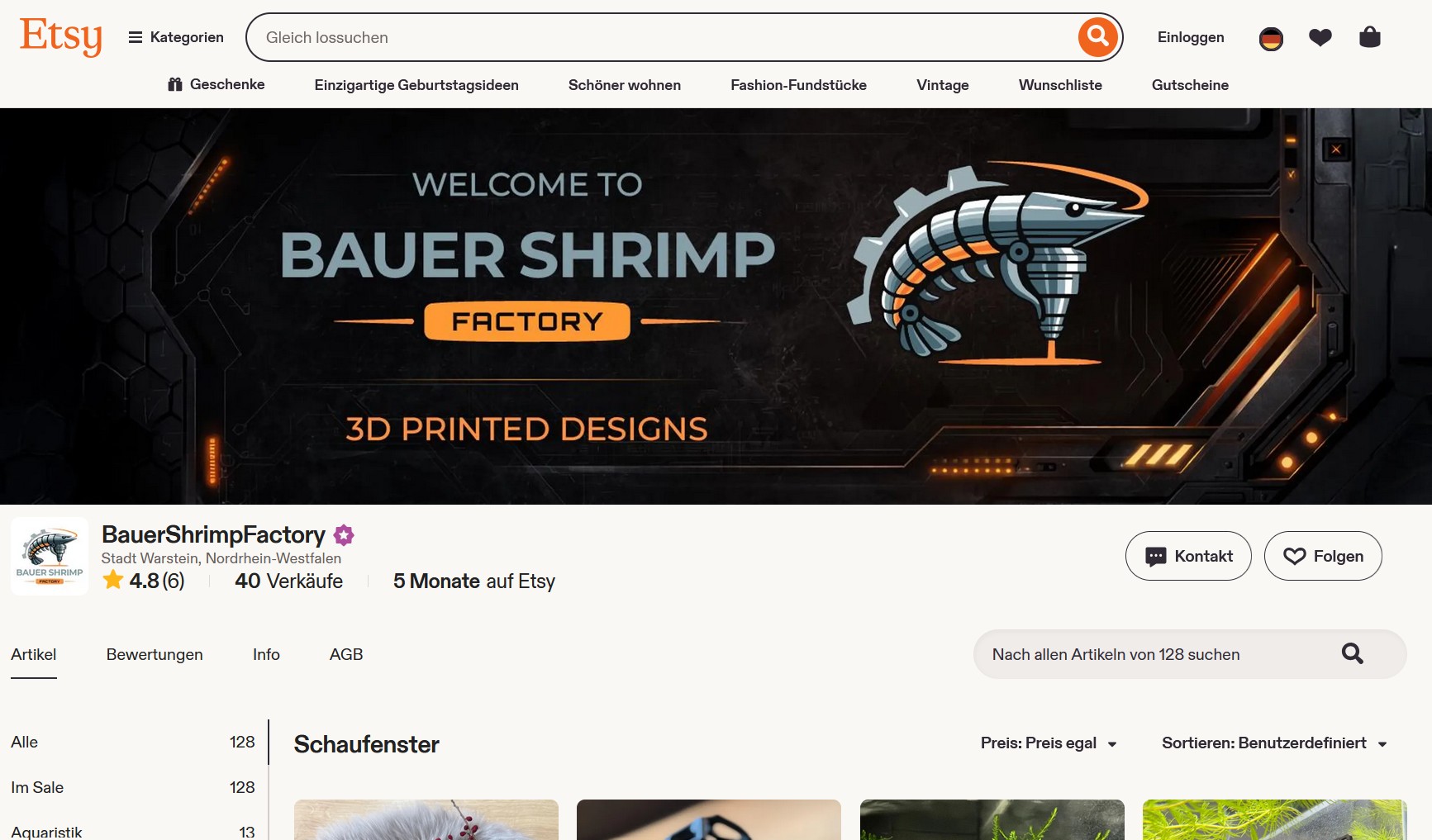Click the Kontakt button
This screenshot has height=840, width=1432.
click(x=1188, y=556)
